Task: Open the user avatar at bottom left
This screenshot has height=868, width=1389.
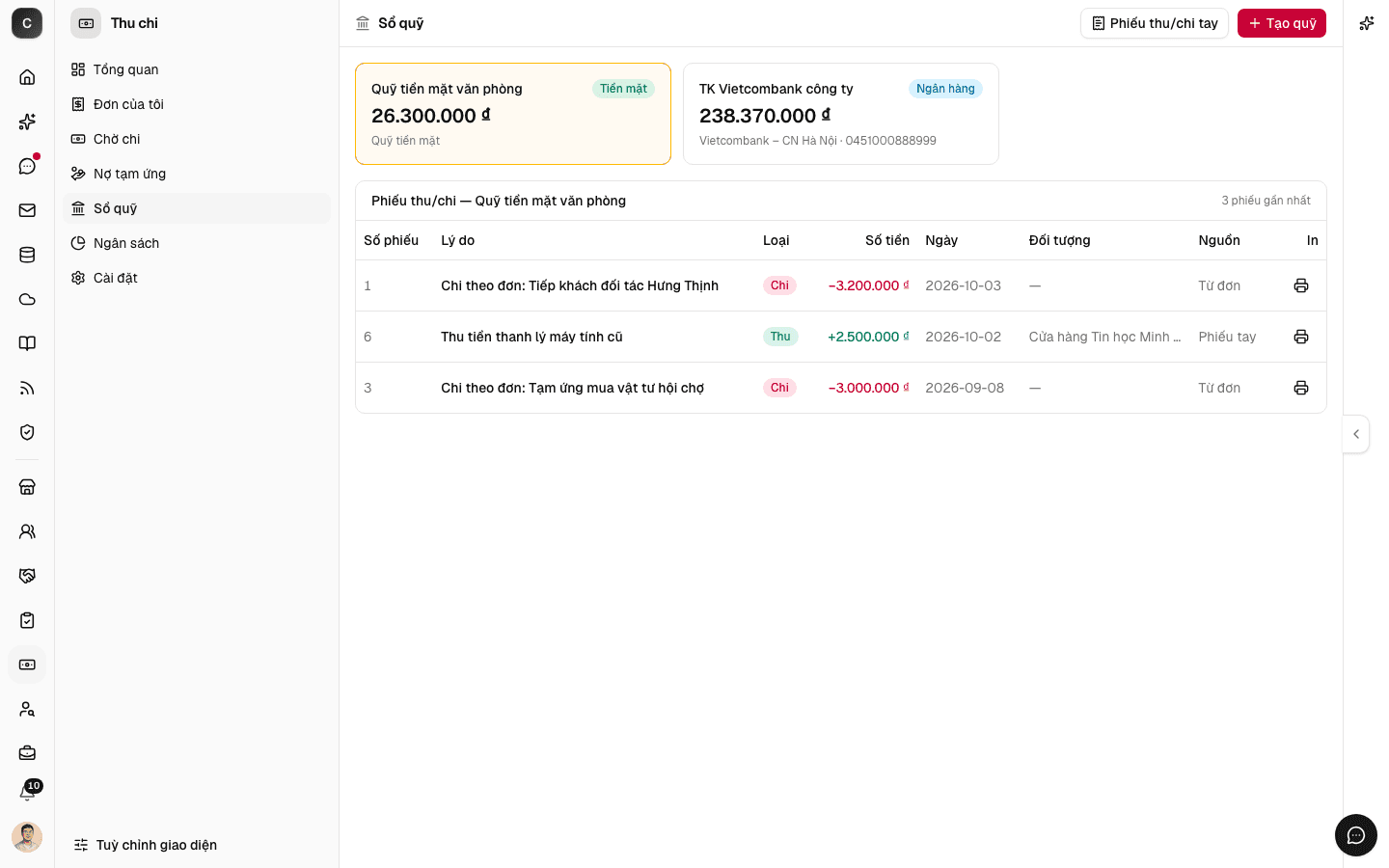Action: point(27,837)
